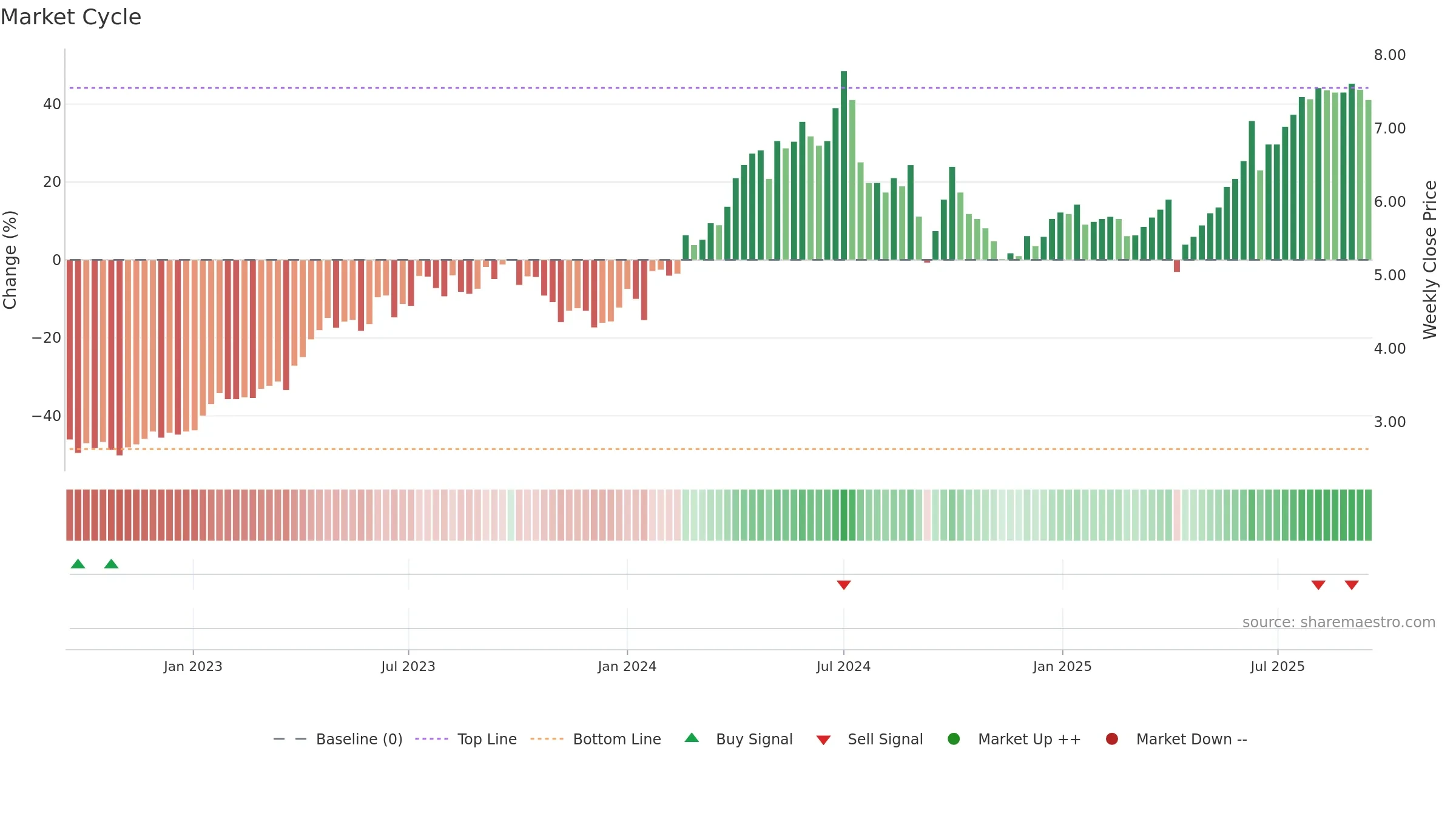
Task: Click the darkest green heat strip cell at Jul 2024
Action: tap(844, 515)
